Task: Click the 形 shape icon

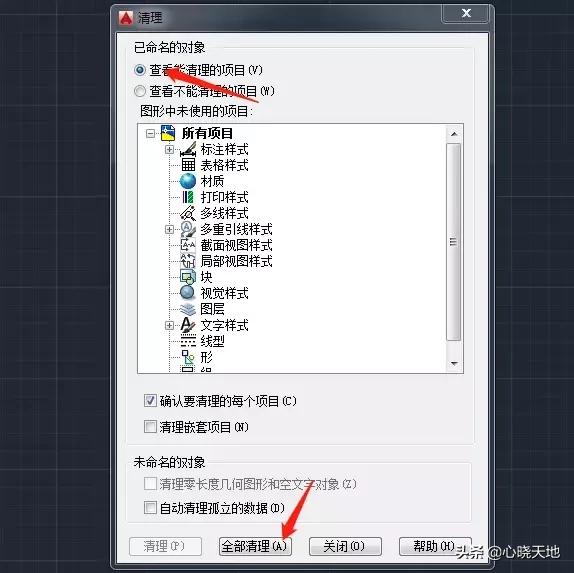Action: coord(188,357)
